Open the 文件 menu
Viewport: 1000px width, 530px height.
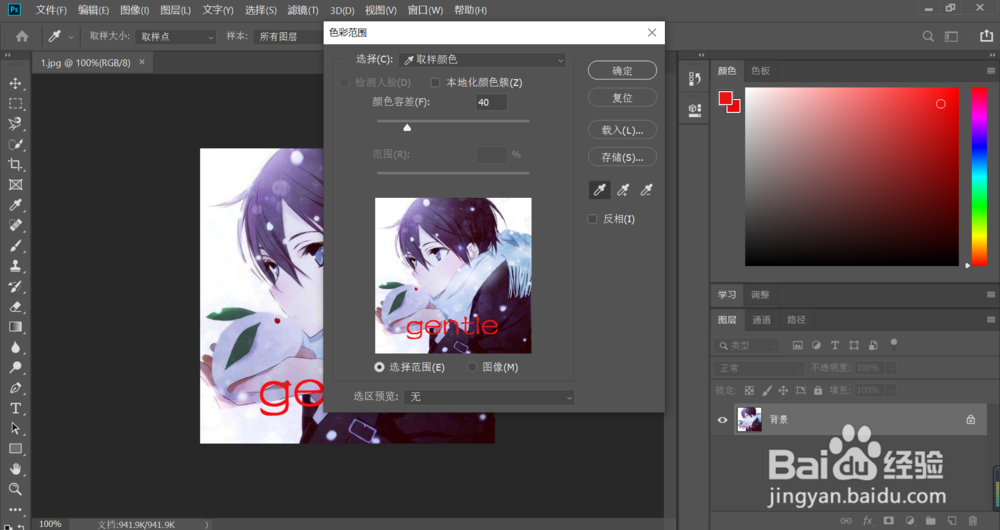point(50,10)
